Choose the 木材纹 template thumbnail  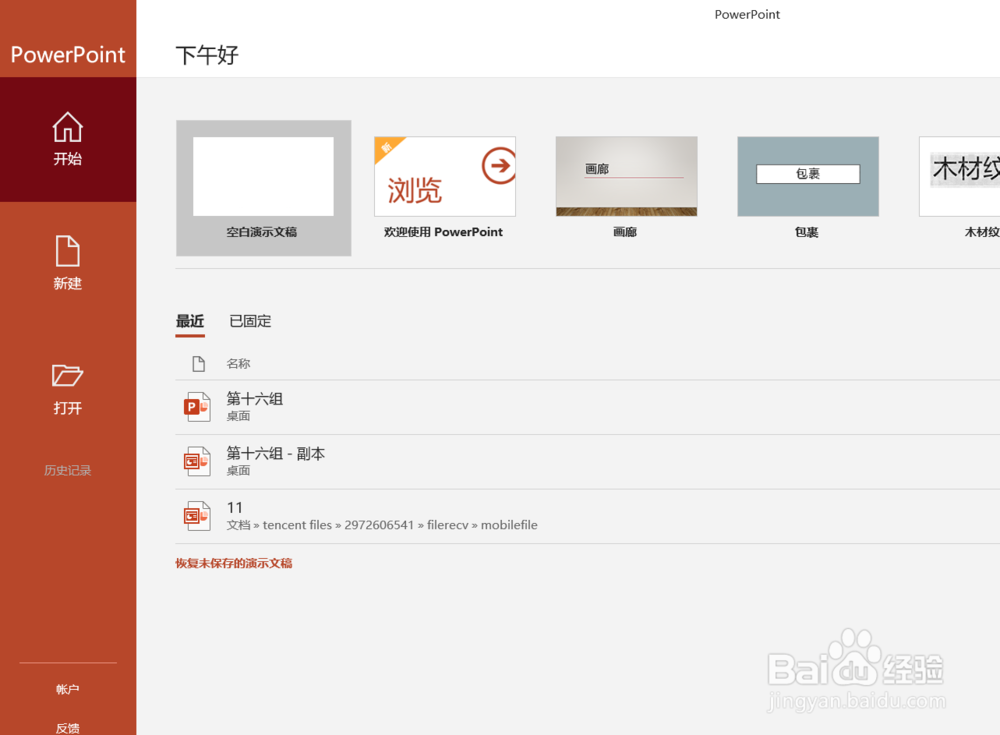coord(960,176)
